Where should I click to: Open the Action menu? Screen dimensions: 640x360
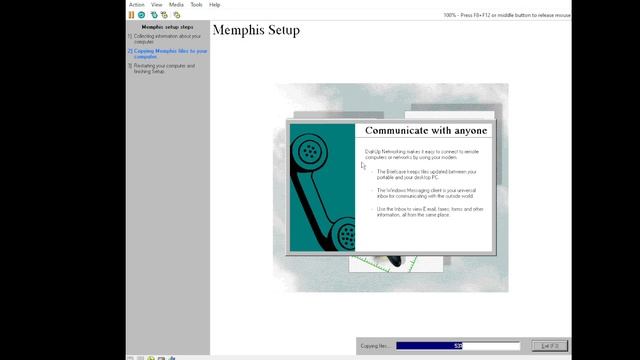coord(137,5)
